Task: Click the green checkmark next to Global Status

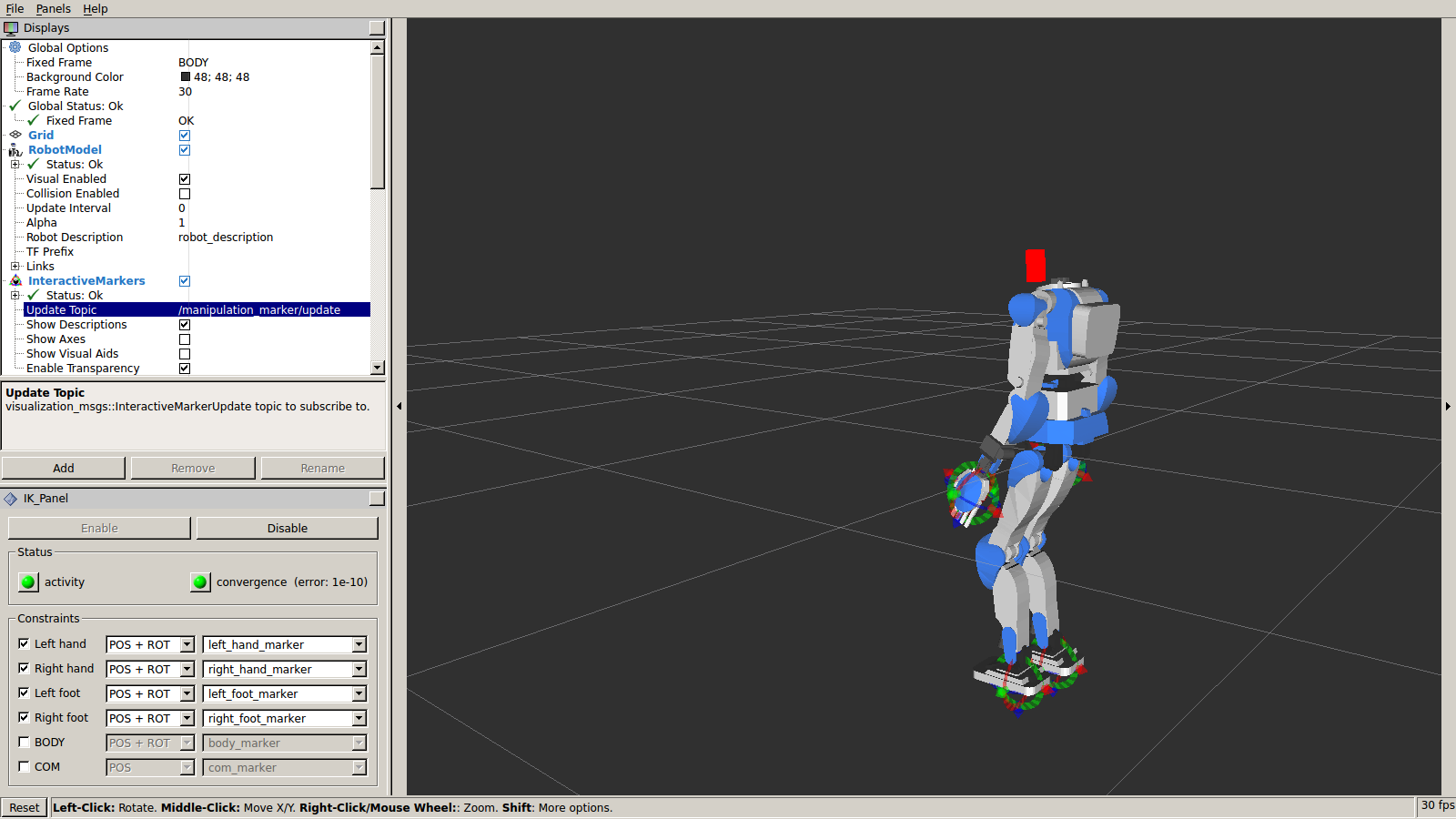Action: click(x=13, y=106)
